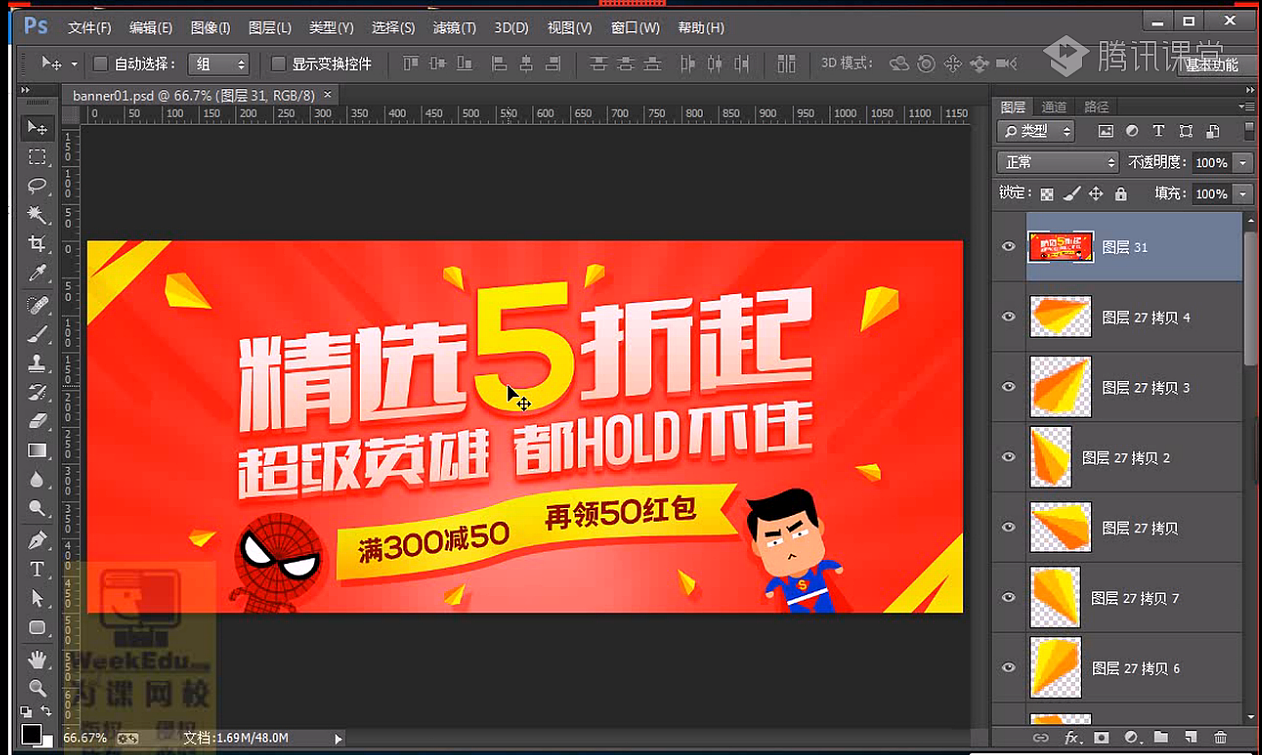
Task: Click delete layer trash icon
Action: (1220, 738)
